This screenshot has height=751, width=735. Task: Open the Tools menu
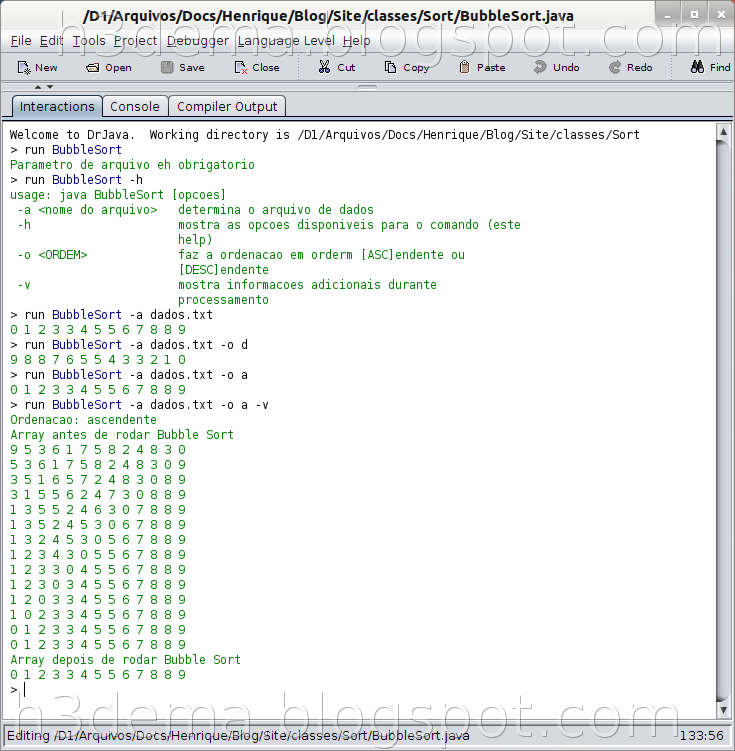pyautogui.click(x=89, y=41)
